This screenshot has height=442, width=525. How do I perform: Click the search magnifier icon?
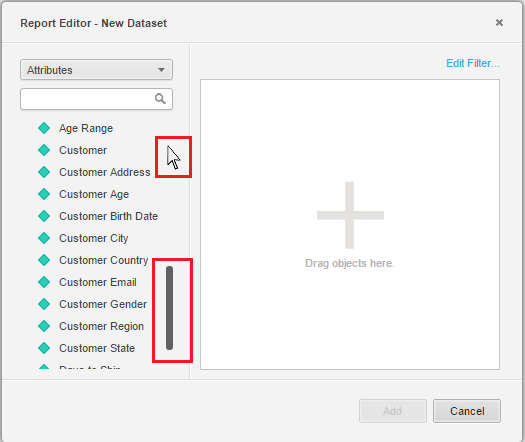tap(160, 99)
